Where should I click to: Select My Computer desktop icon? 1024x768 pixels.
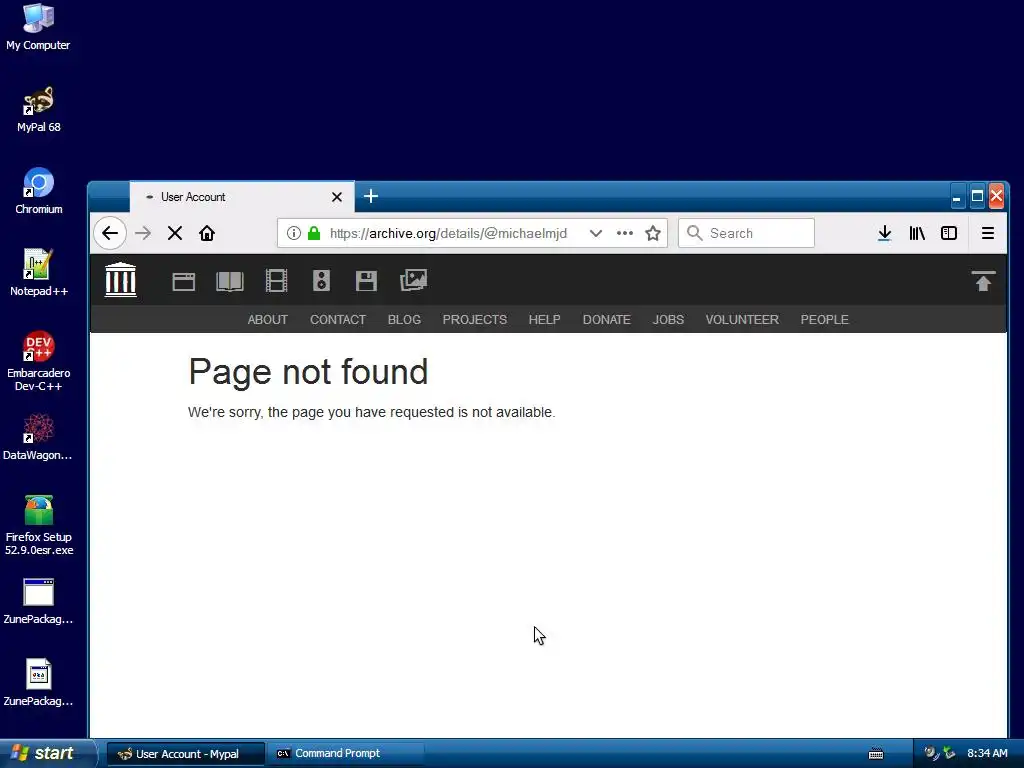click(38, 27)
